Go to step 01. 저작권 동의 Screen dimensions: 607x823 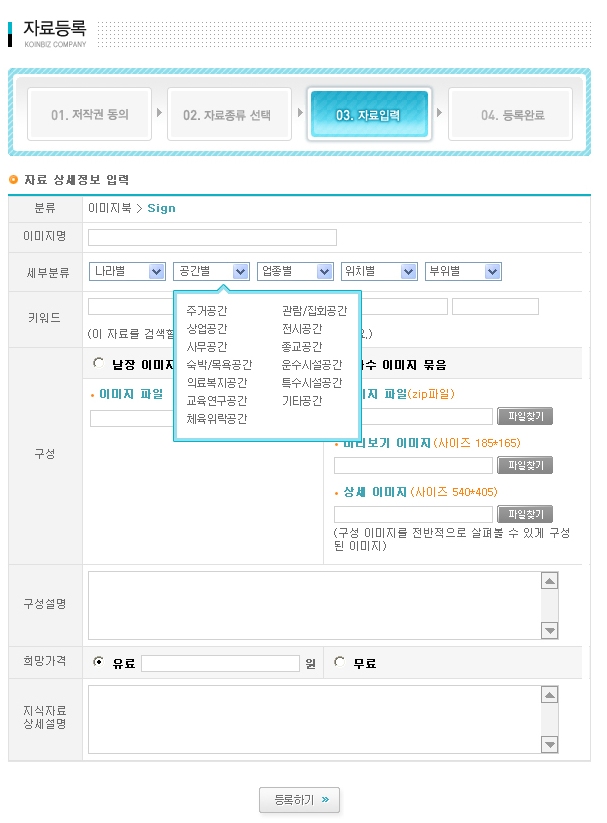click(x=89, y=114)
